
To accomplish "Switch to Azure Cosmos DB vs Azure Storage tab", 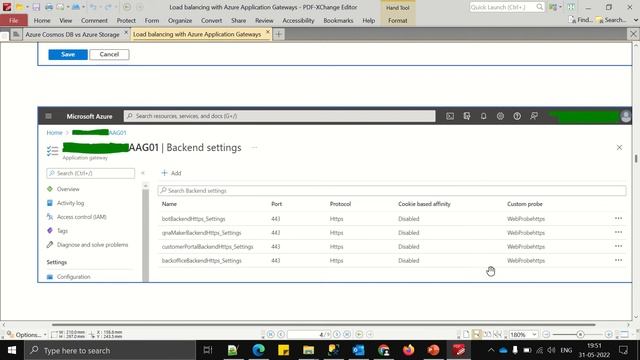I will (72, 34).
